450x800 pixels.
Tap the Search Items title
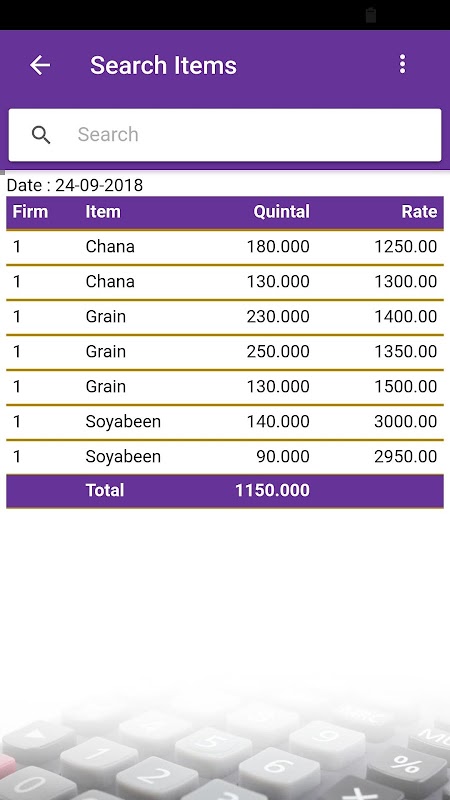(163, 65)
